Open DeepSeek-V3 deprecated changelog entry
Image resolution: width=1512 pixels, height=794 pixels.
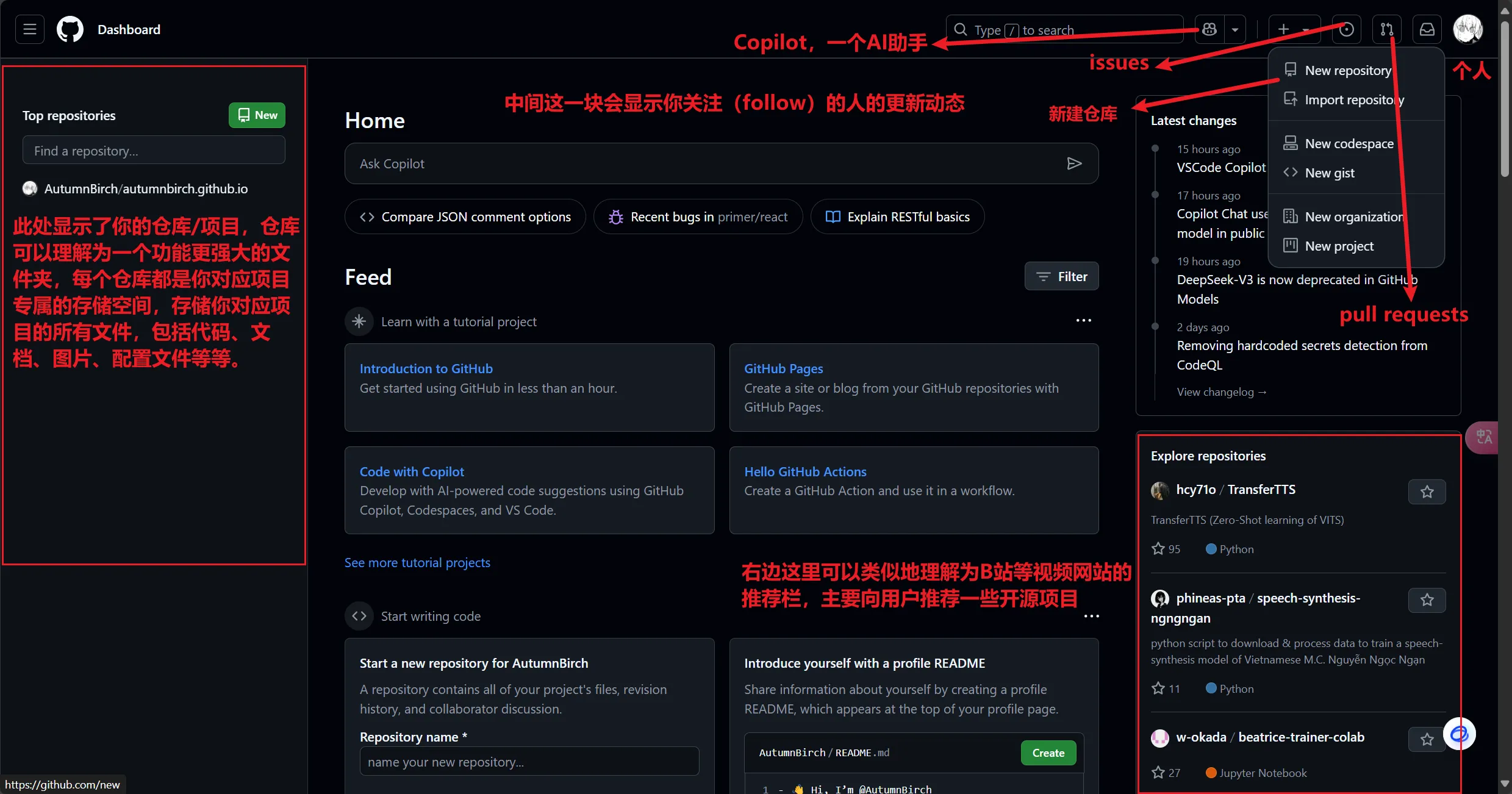pos(1297,289)
